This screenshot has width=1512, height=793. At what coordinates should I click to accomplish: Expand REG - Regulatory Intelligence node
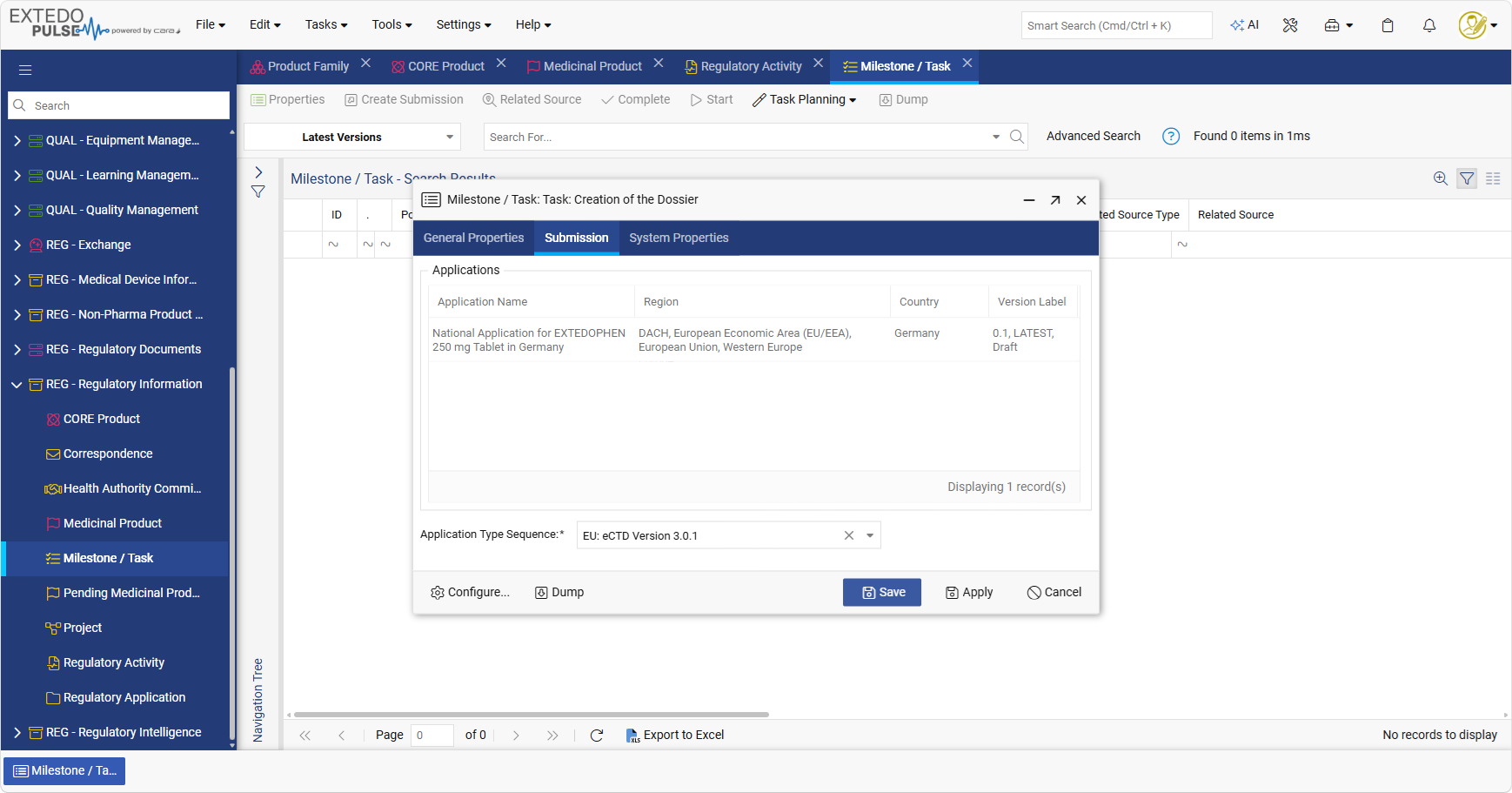17,732
